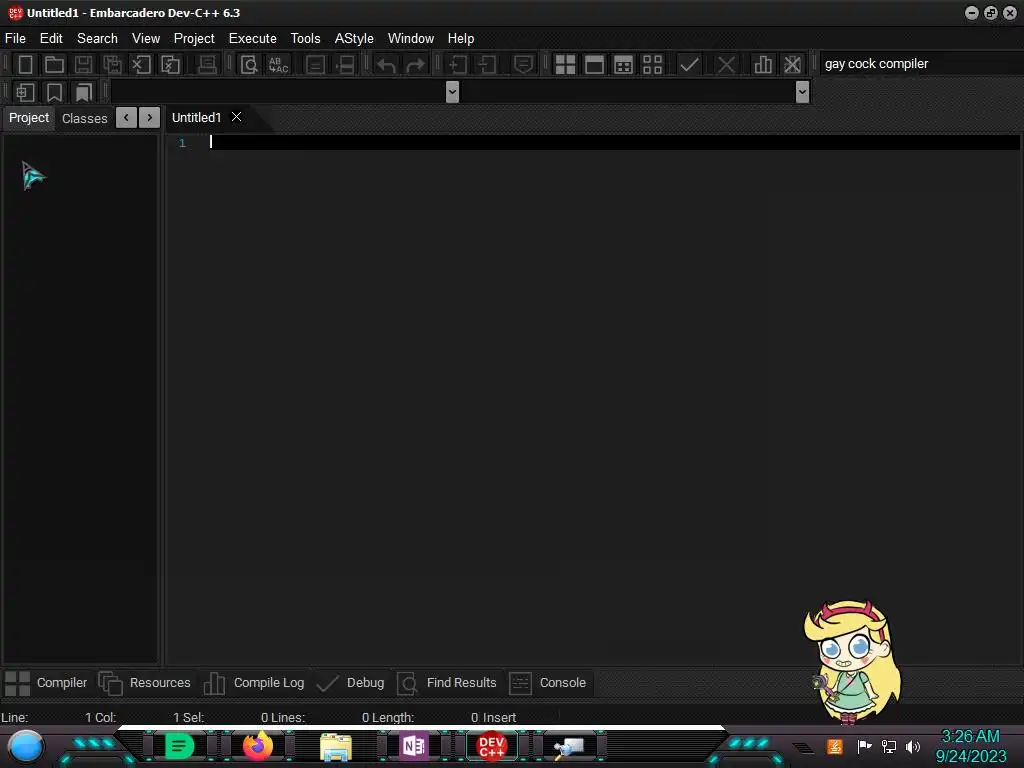This screenshot has height=768, width=1024.
Task: Click the Open folder toolbar icon
Action: tap(54, 65)
